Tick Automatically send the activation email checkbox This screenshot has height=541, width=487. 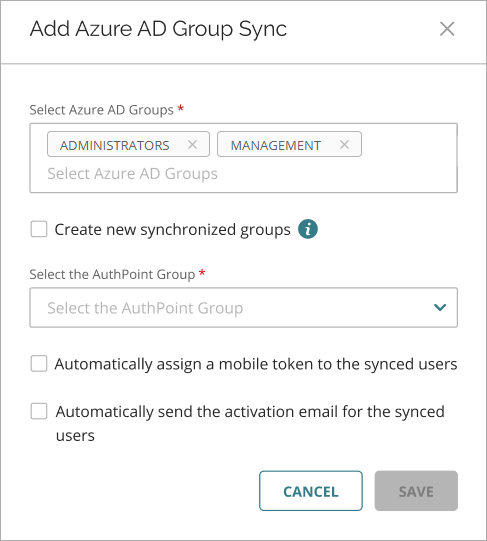pos(39,411)
